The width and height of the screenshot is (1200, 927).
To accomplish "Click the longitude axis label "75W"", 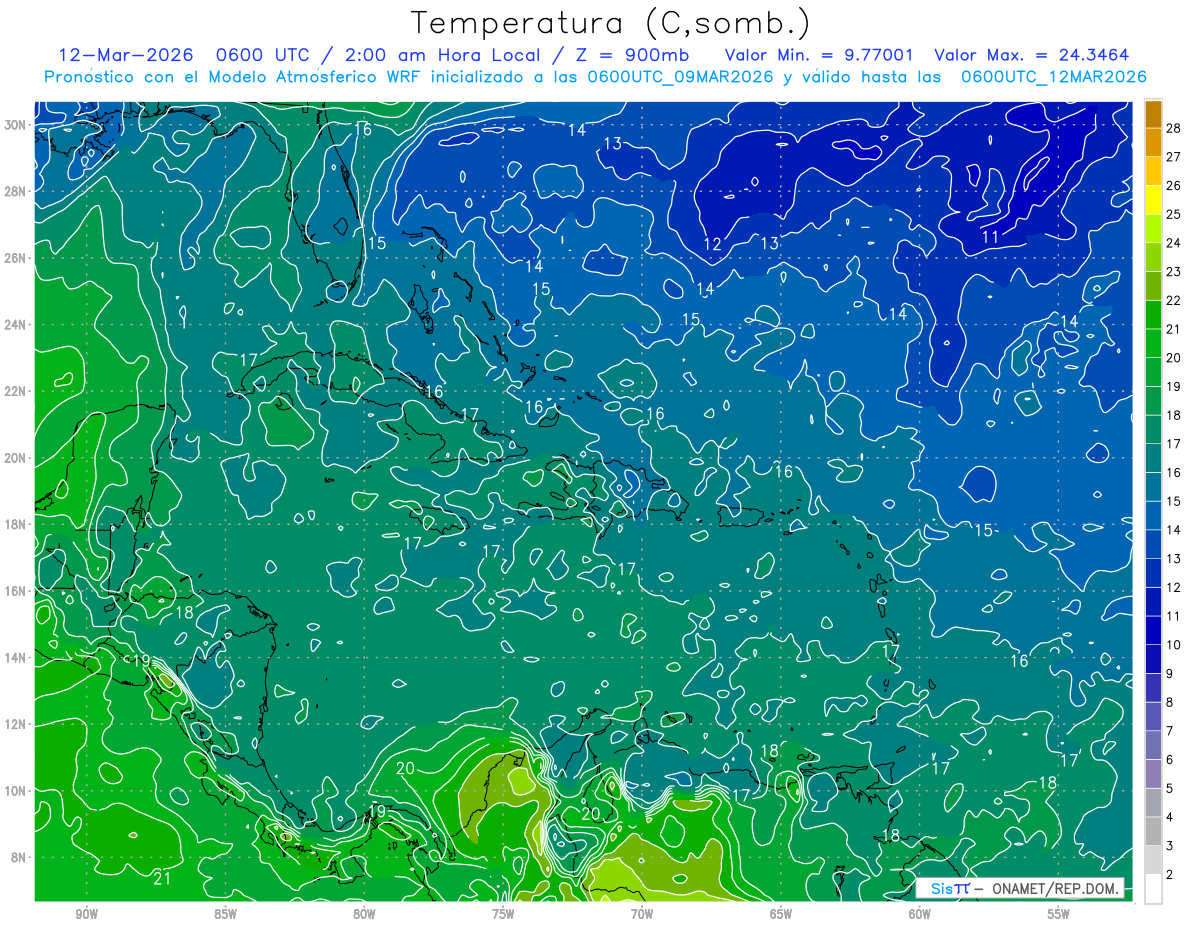I will 503,914.
